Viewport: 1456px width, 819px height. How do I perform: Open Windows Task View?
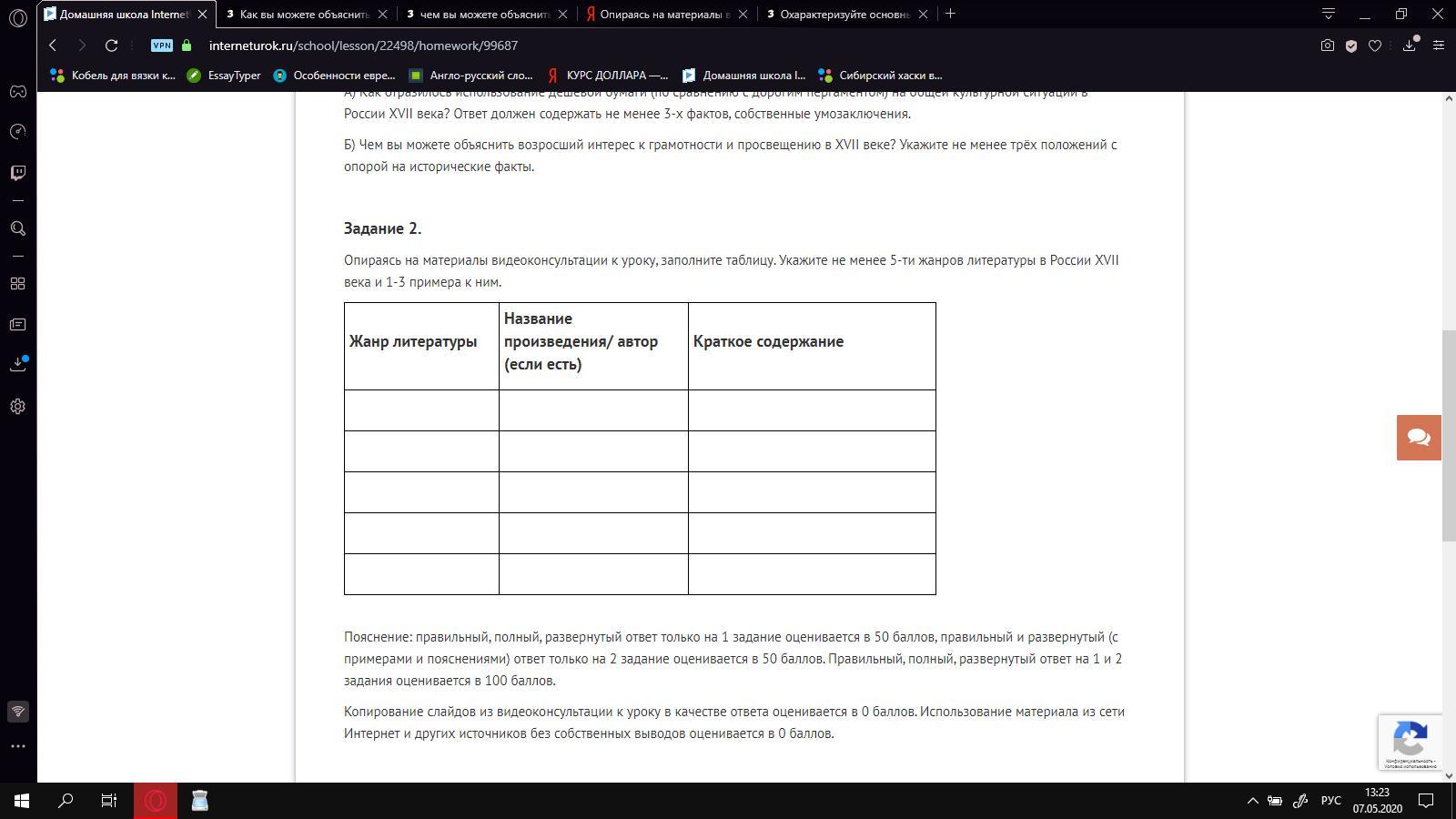(109, 801)
